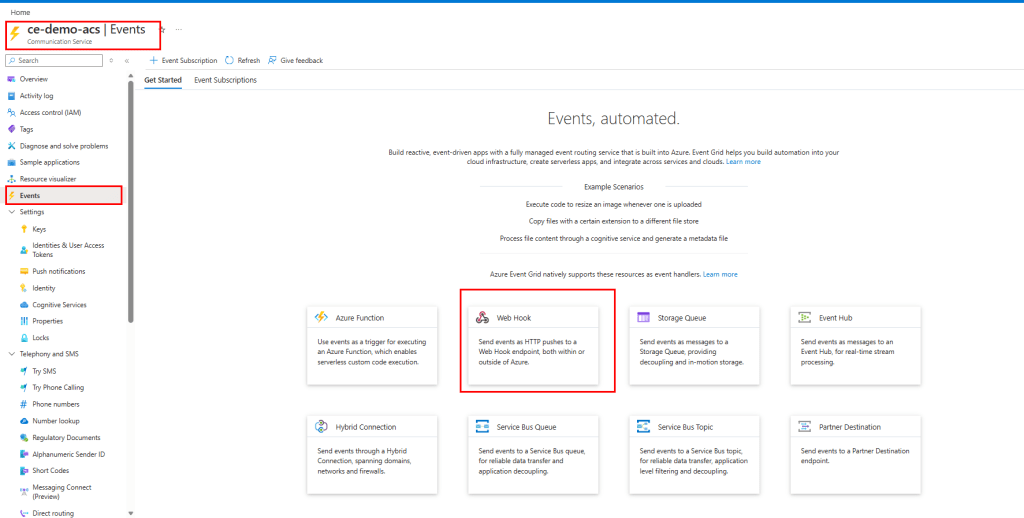Add a new Event Subscription
Viewport: 1024px width, 518px height.
183,61
